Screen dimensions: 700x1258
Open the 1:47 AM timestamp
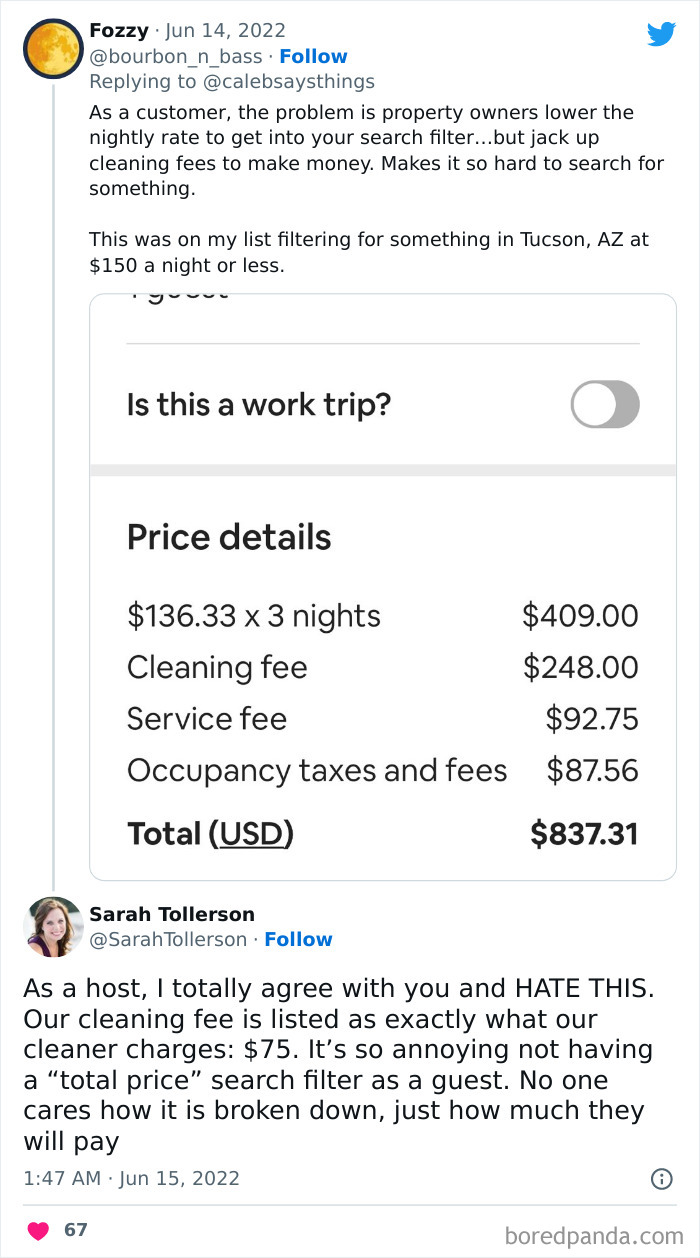pos(62,1178)
